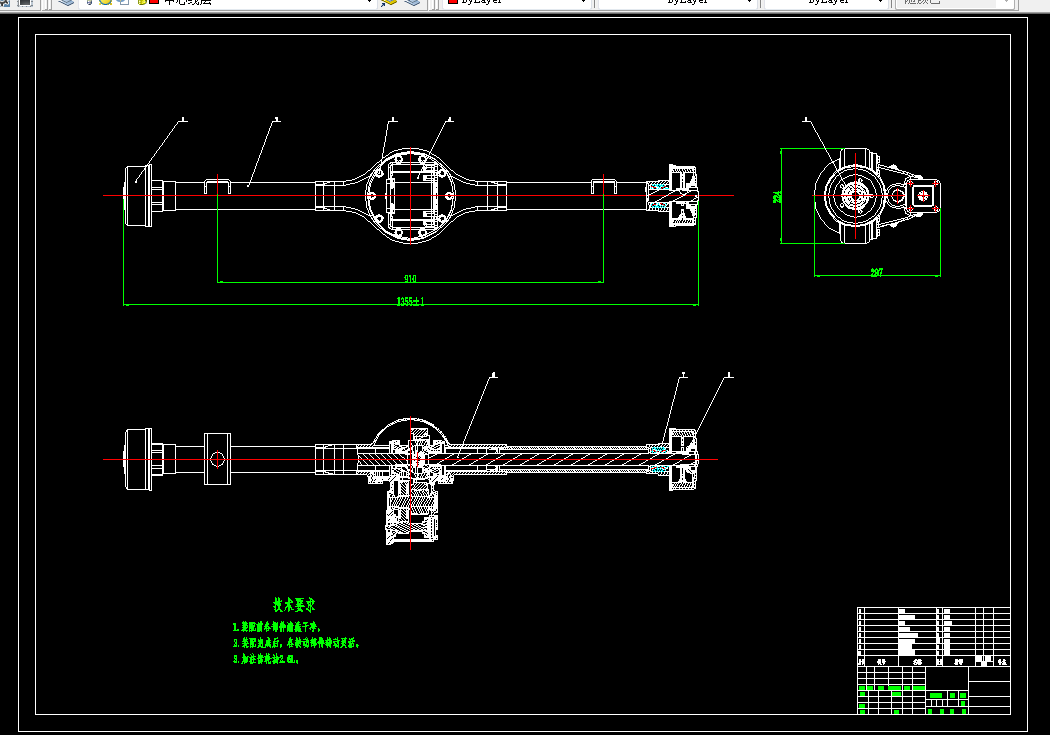
Task: Open the ByLayer lineweight dropdown
Action: tap(825, 2)
